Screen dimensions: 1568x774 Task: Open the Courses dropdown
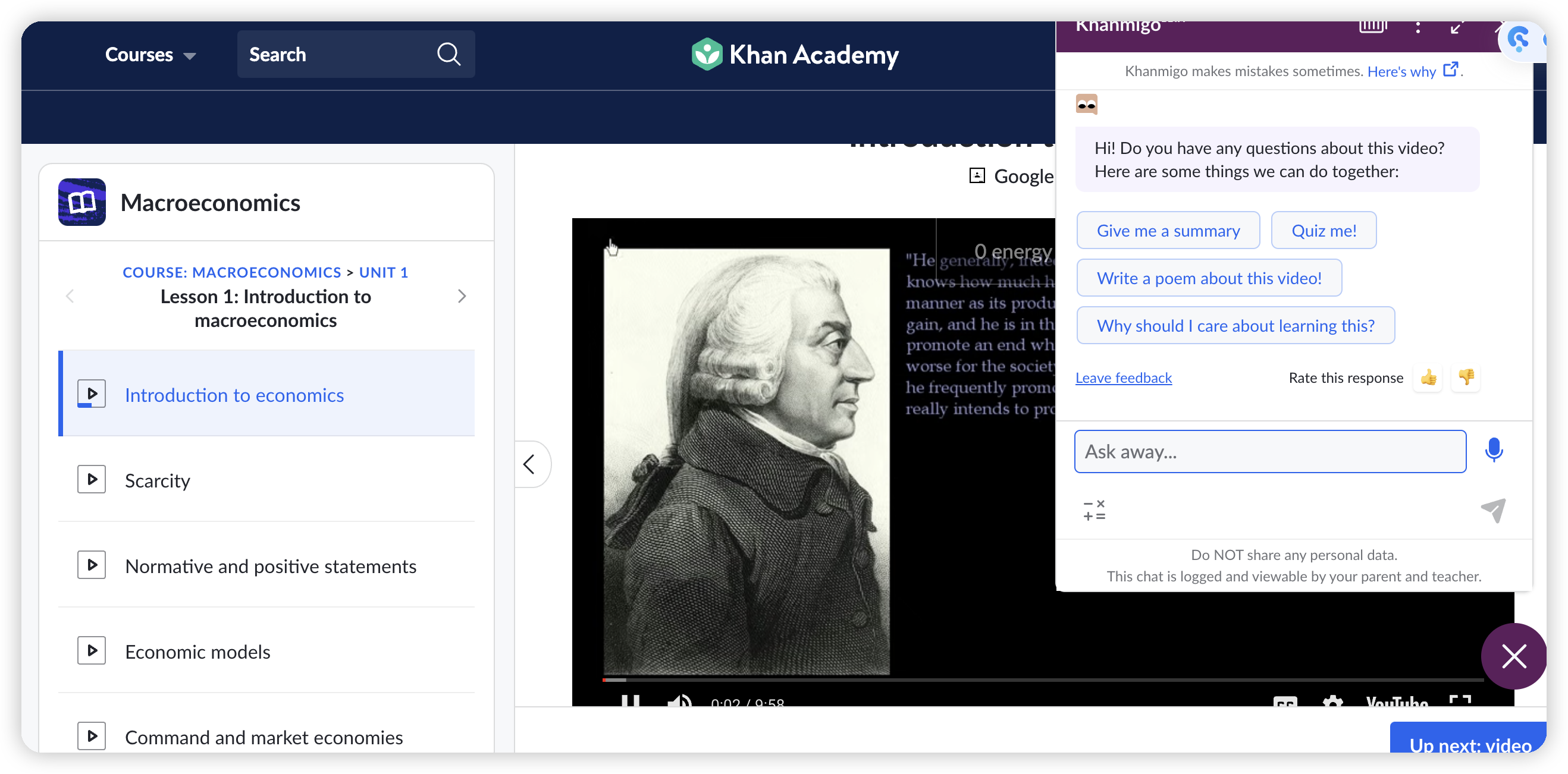(150, 55)
